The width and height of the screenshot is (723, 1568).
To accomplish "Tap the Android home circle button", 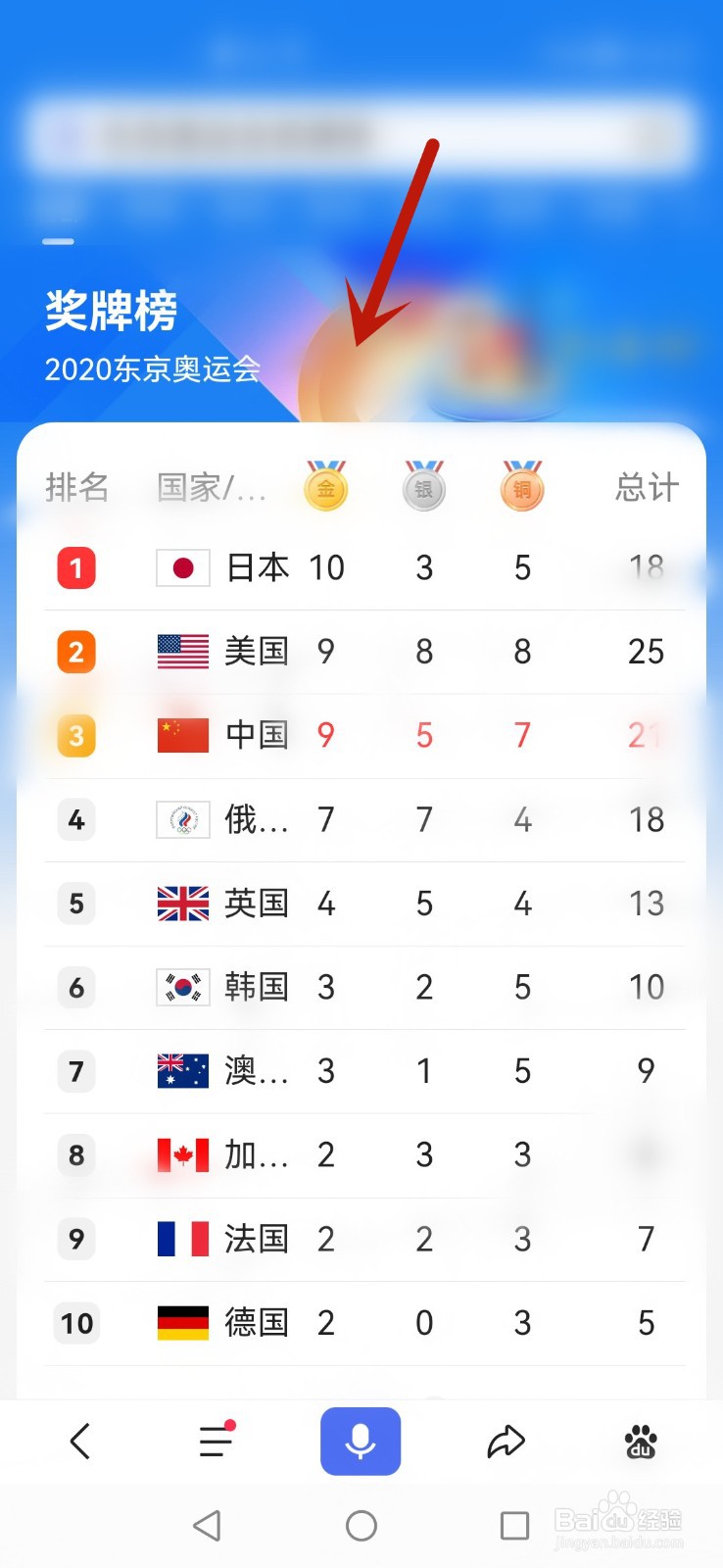I will coord(361,1525).
